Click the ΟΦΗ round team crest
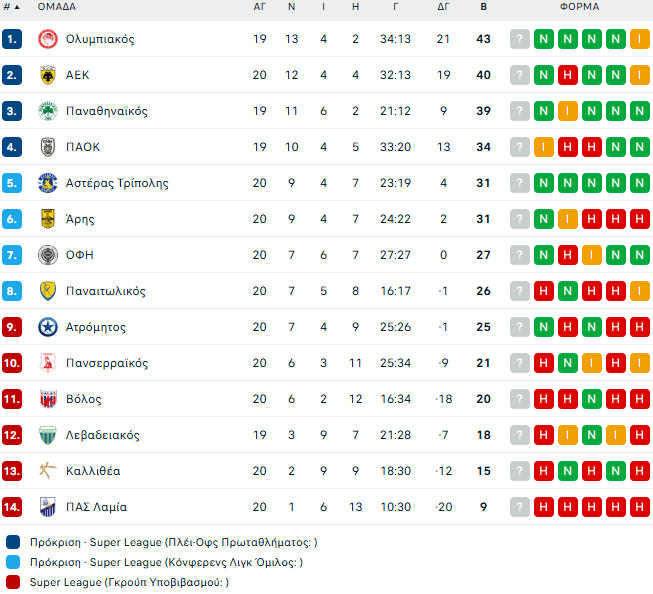The width and height of the screenshot is (653, 594). pyautogui.click(x=47, y=255)
